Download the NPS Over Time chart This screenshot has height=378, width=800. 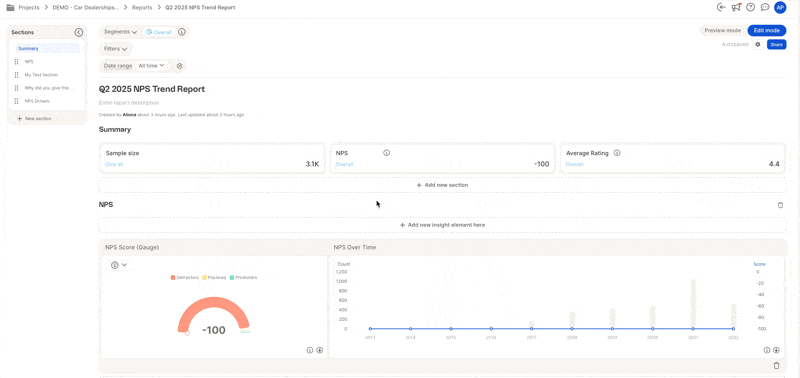click(776, 350)
